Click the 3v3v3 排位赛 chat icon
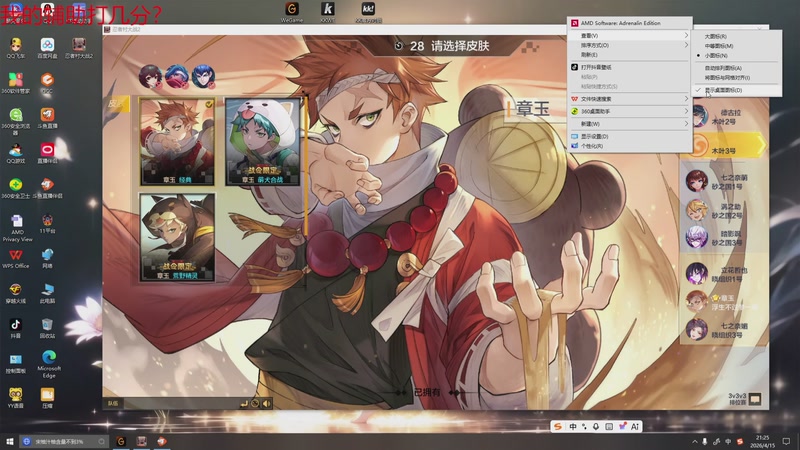The height and width of the screenshot is (450, 800). coord(755,399)
